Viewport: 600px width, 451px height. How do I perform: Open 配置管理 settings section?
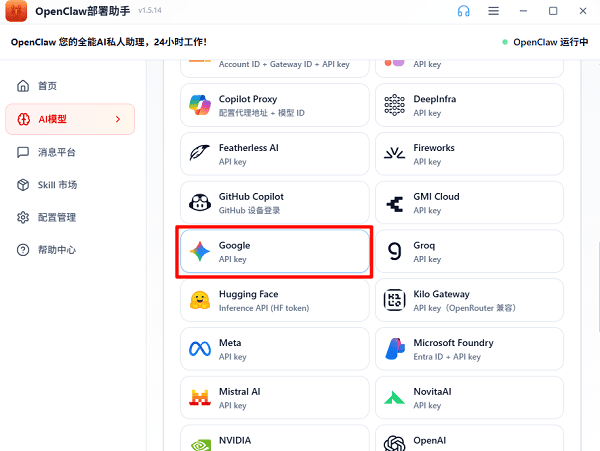pos(57,217)
